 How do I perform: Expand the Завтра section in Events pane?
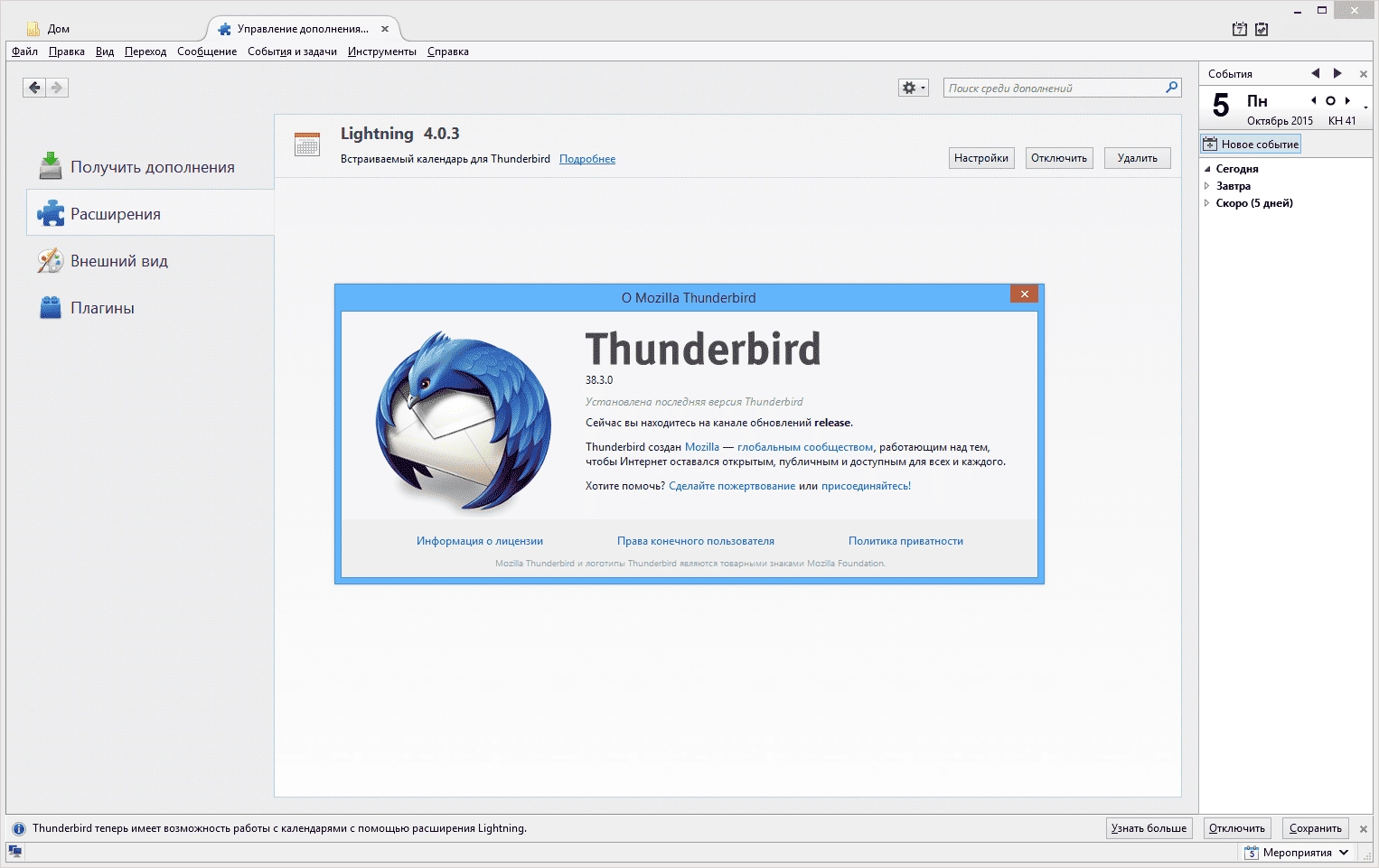[1207, 186]
